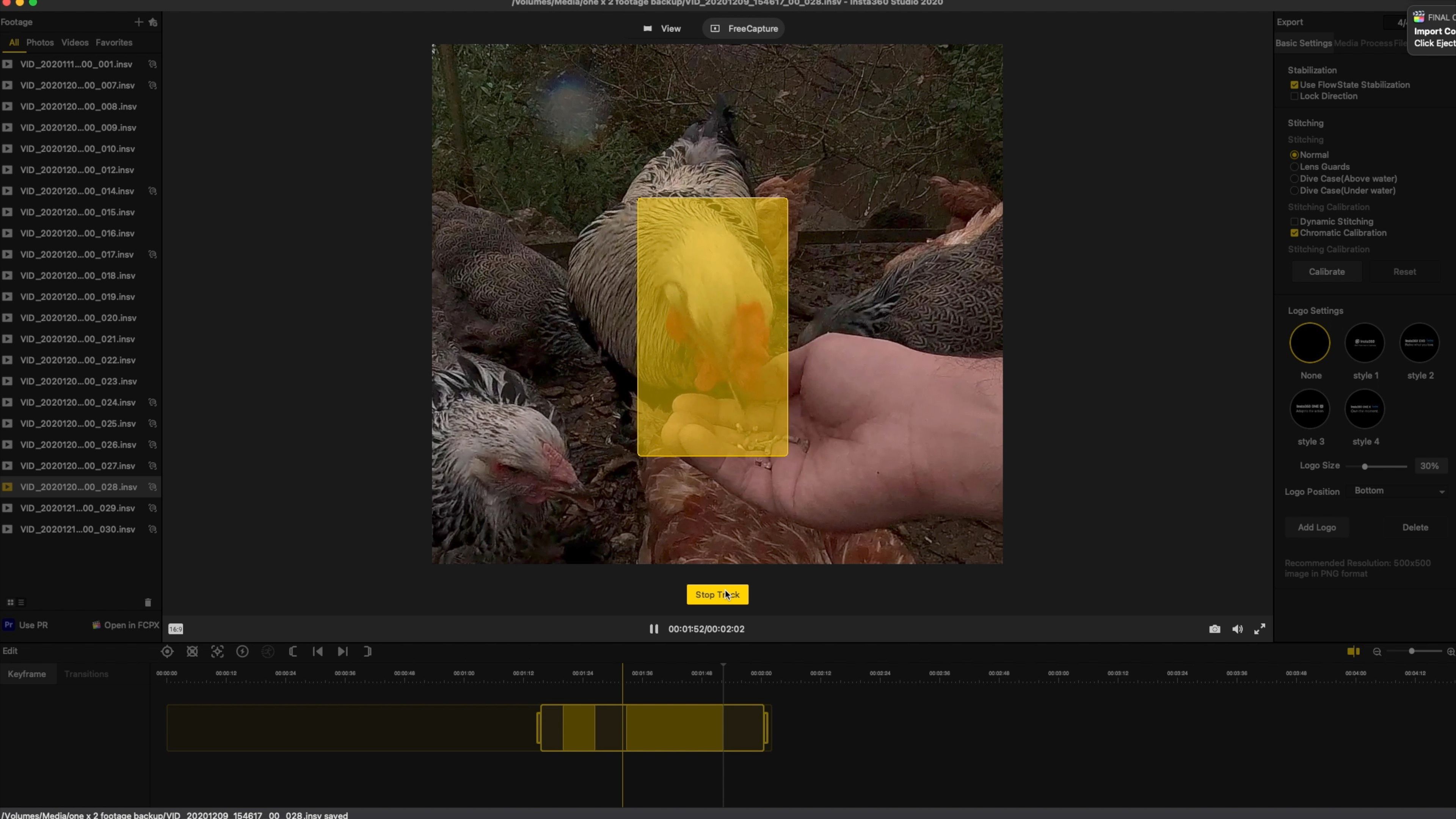Click the trash icon under footage list

tap(148, 602)
